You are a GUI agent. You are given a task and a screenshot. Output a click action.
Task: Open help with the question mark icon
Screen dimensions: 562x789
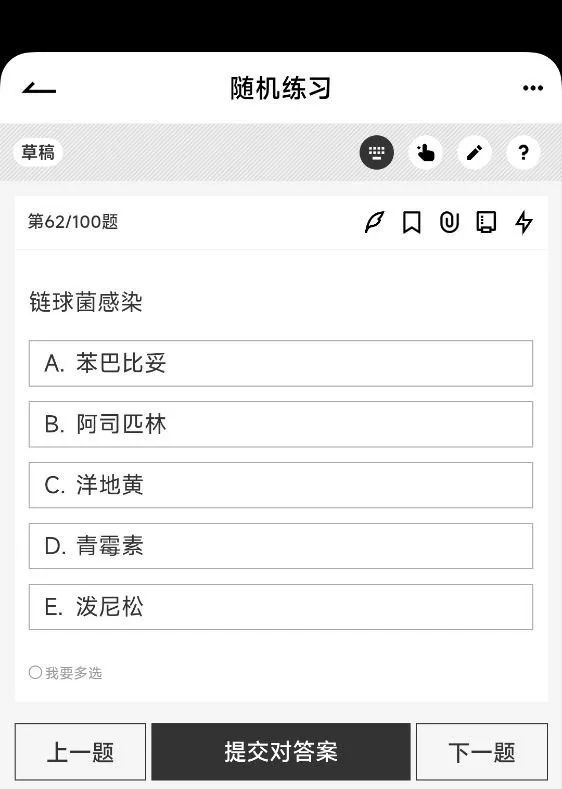523,152
